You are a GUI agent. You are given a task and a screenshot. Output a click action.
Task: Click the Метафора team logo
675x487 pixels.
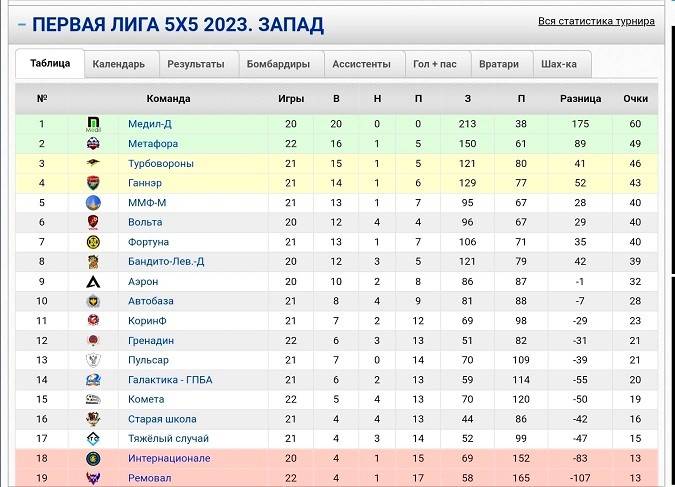click(93, 144)
